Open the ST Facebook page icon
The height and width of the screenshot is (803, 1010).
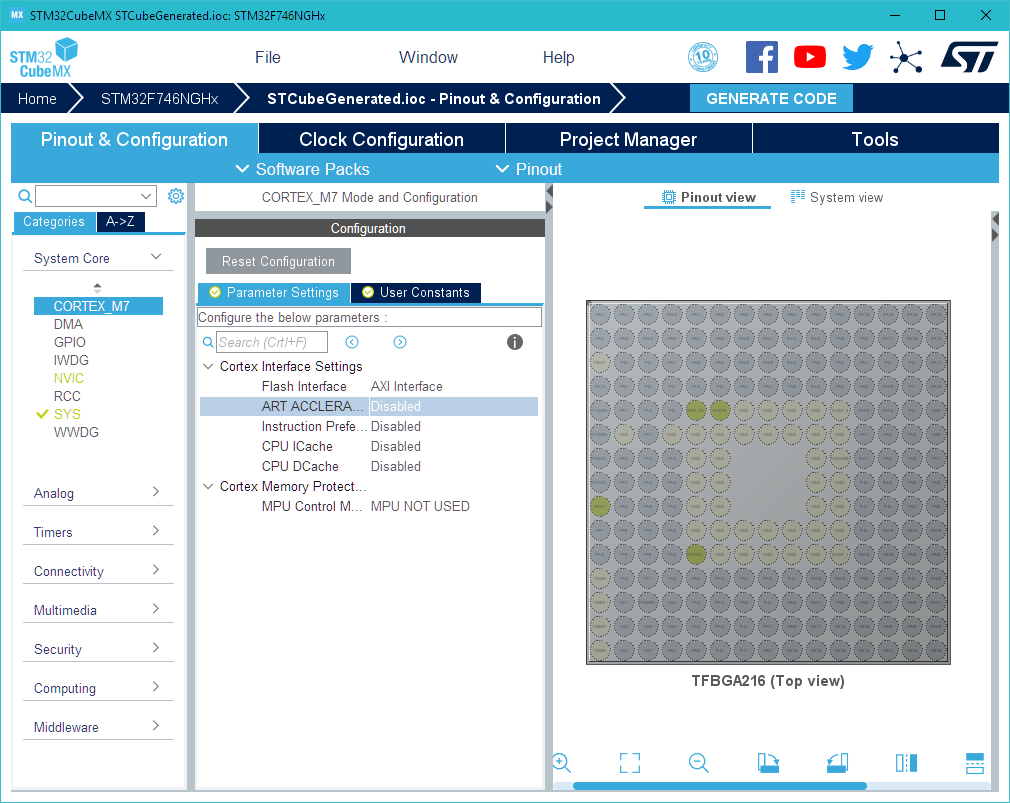[761, 57]
